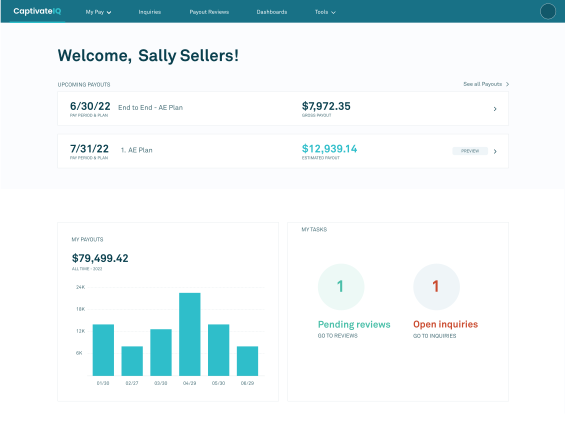
Task: Click the Pending reviews count circle
Action: (341, 287)
